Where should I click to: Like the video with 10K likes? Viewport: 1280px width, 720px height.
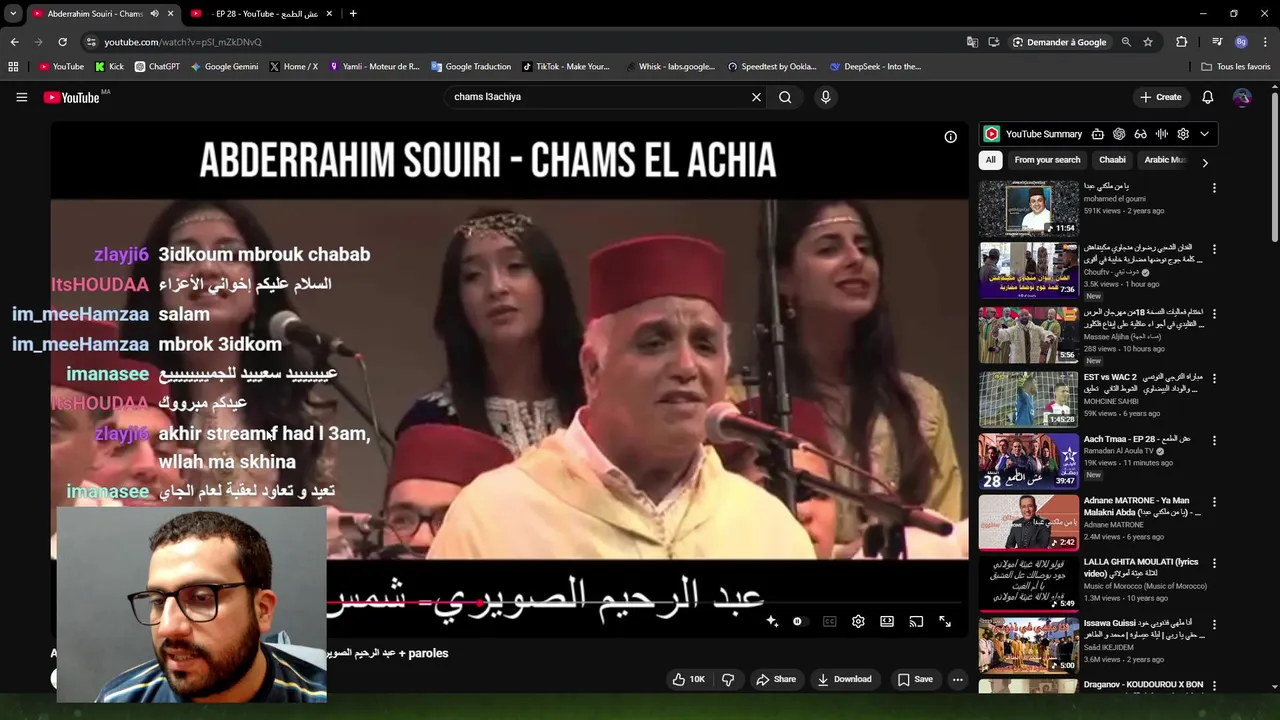coord(689,679)
